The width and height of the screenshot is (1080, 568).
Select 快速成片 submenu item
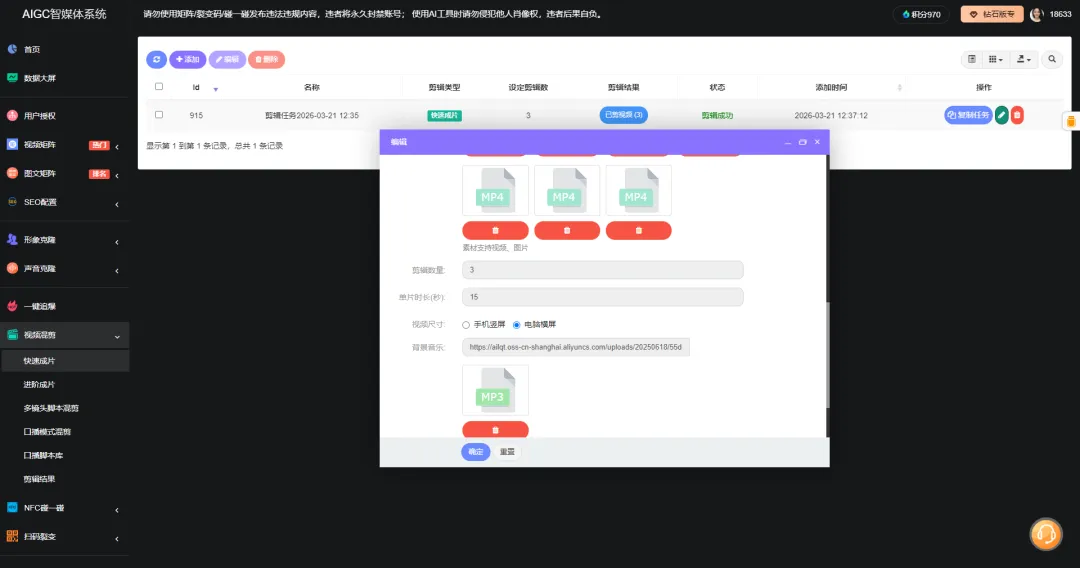click(x=65, y=361)
